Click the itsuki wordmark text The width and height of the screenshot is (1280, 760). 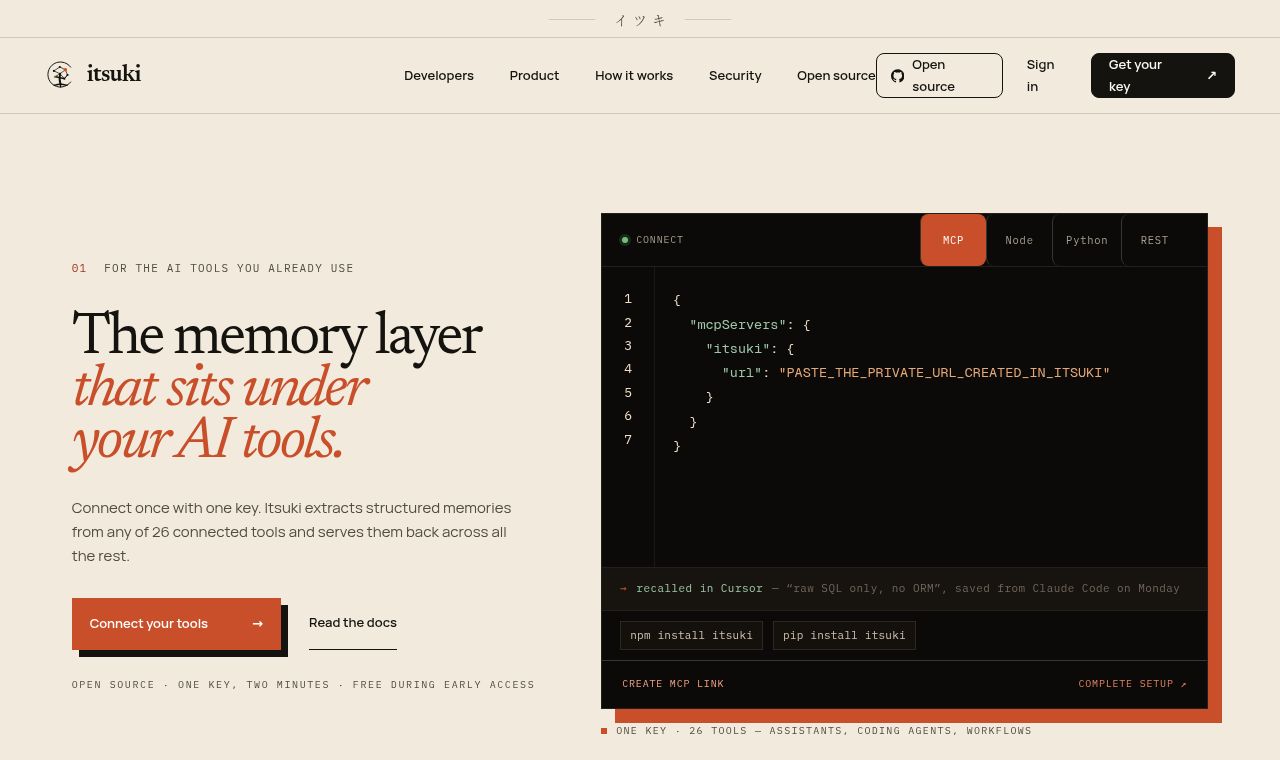click(x=114, y=74)
